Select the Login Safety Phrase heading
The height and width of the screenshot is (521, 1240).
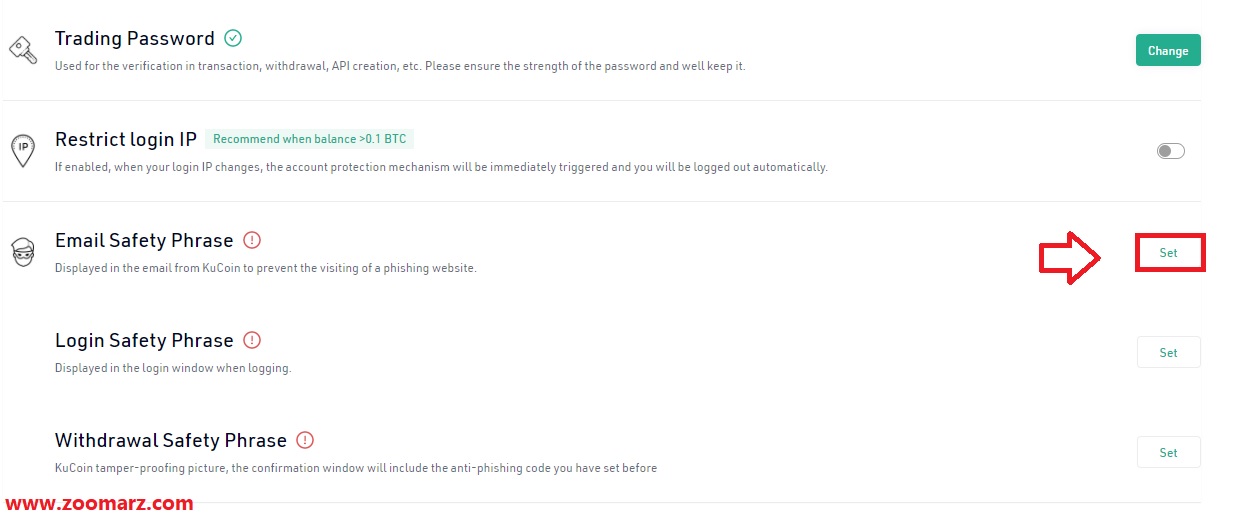pos(144,340)
